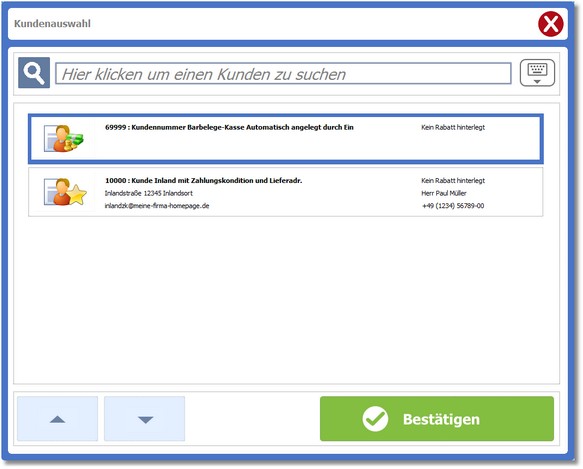Move selection up with the up arrow
This screenshot has height=469, width=583.
58,419
